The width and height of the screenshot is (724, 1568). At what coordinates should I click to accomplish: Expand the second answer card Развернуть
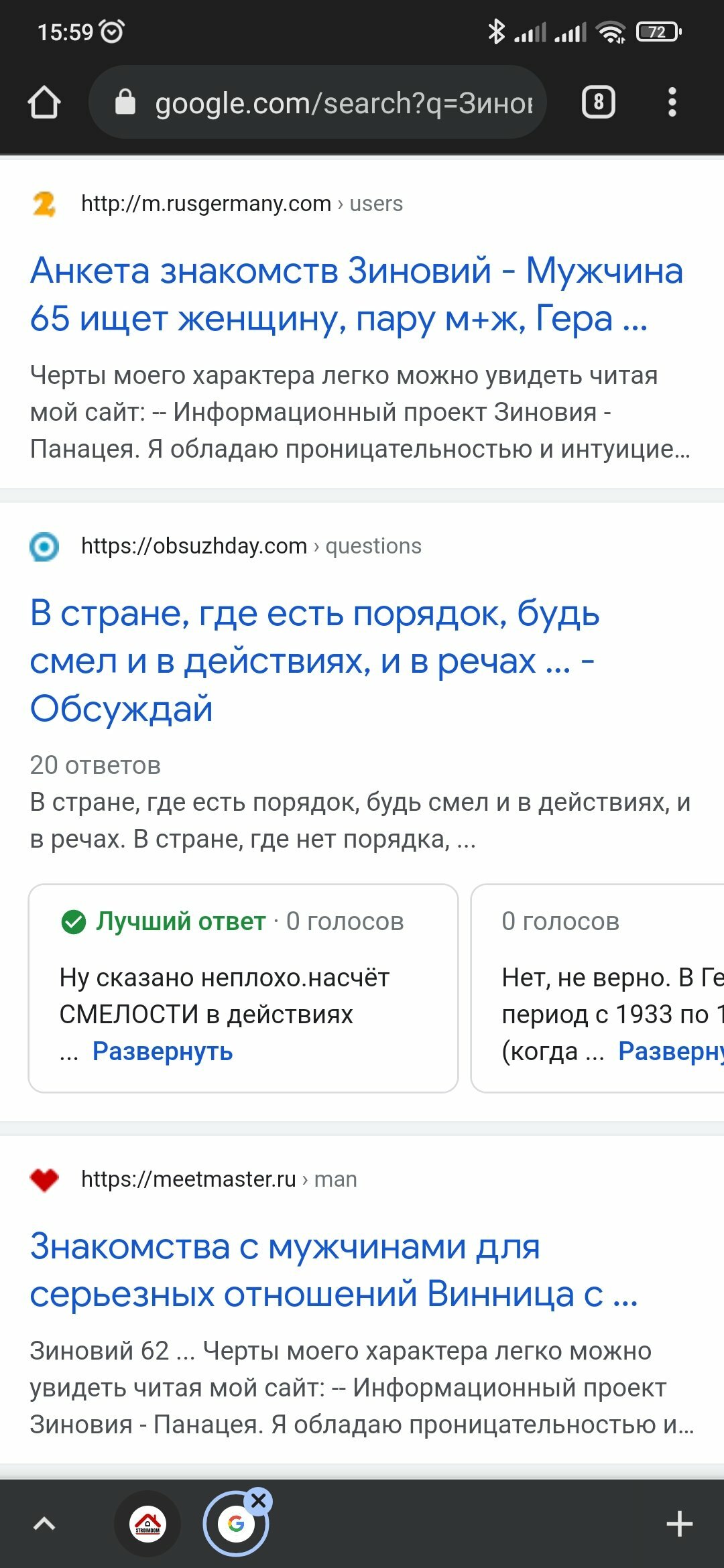pos(670,1051)
